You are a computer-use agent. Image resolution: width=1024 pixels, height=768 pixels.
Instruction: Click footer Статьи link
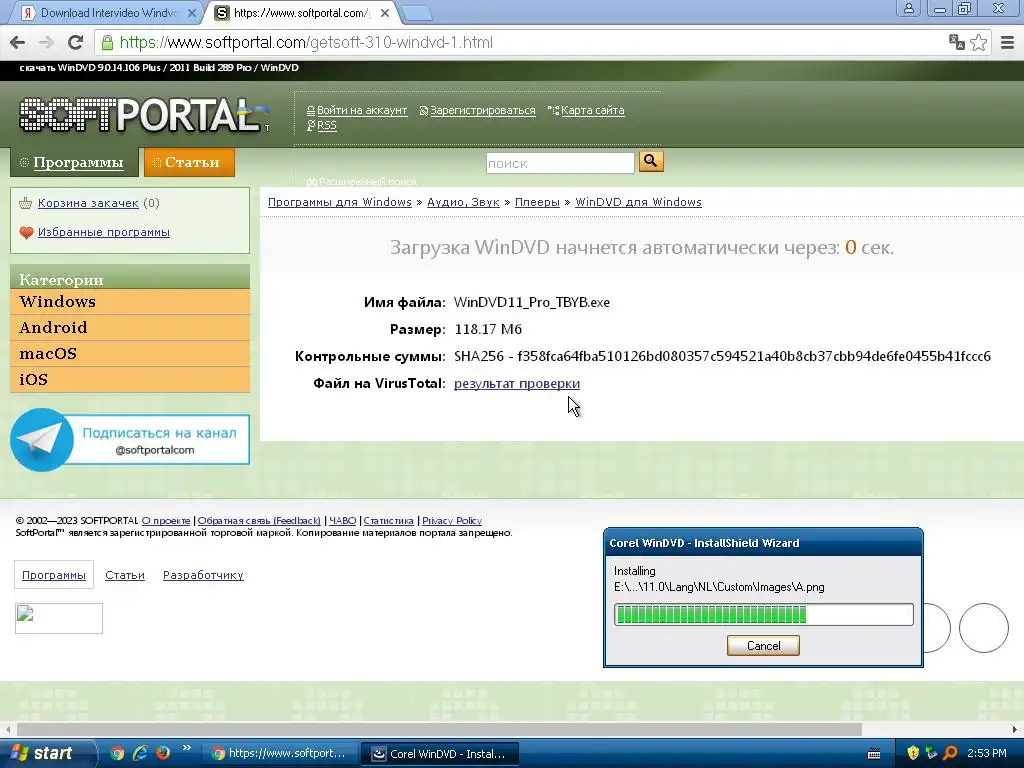125,575
